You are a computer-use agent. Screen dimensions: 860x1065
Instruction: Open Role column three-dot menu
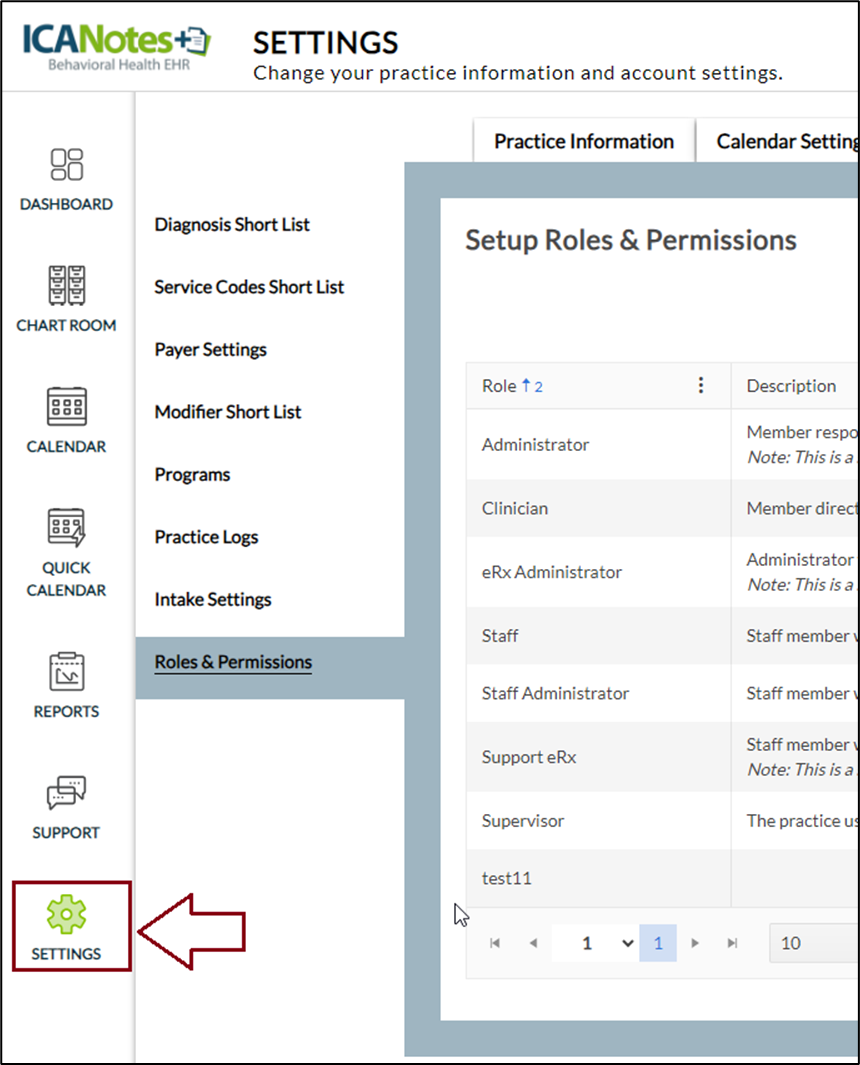701,386
